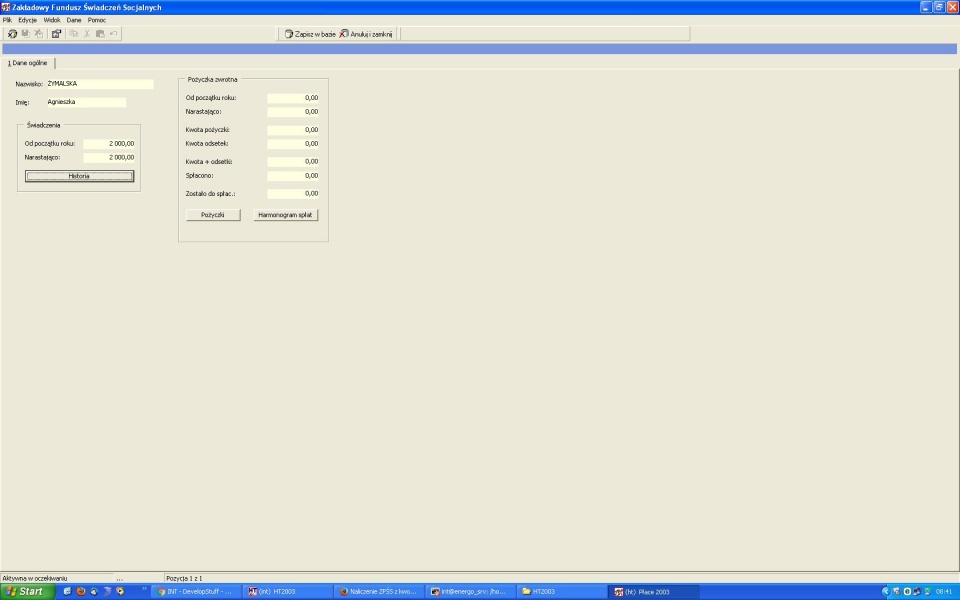Open the Windows Start menu
The width and height of the screenshot is (960, 600).
click(27, 591)
